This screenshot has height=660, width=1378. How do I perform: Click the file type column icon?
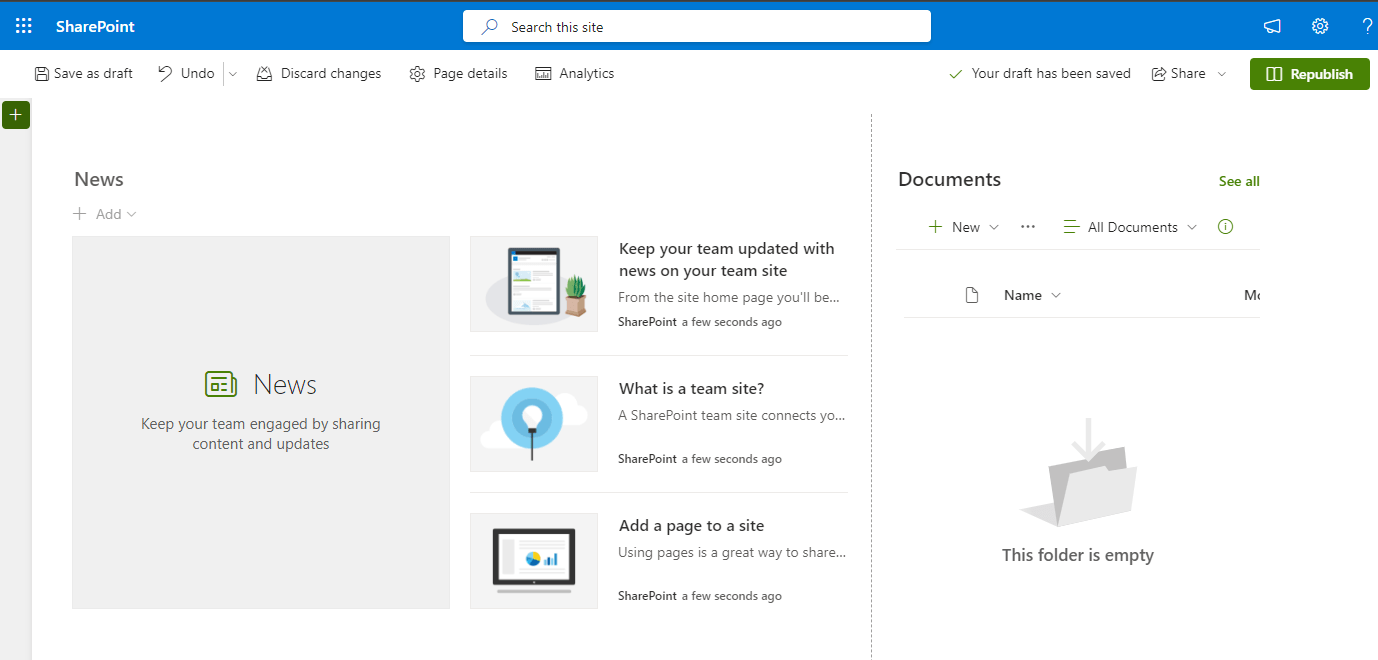pyautogui.click(x=971, y=295)
